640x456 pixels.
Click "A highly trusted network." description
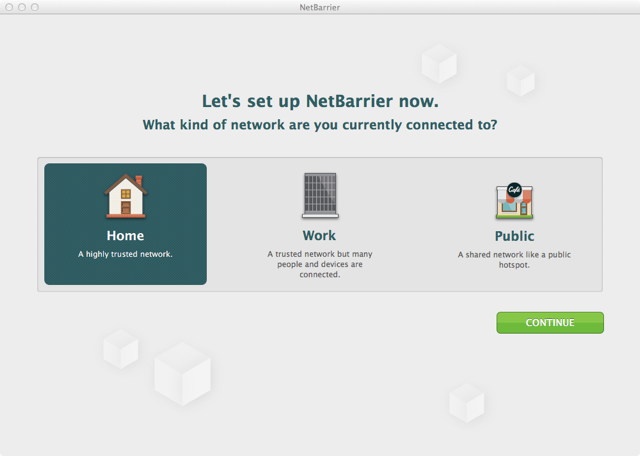125,254
